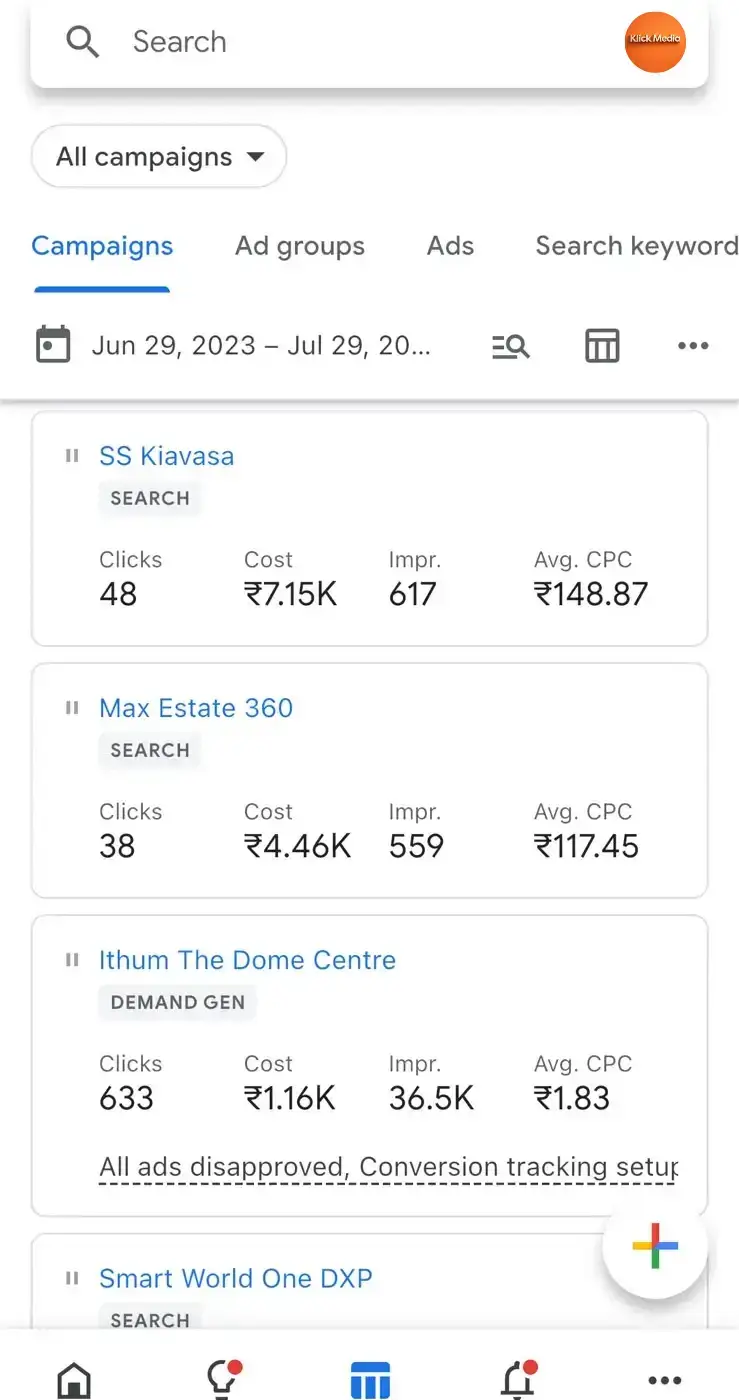This screenshot has height=1400, width=739.
Task: Open the notifications bell icon
Action: [518, 1380]
